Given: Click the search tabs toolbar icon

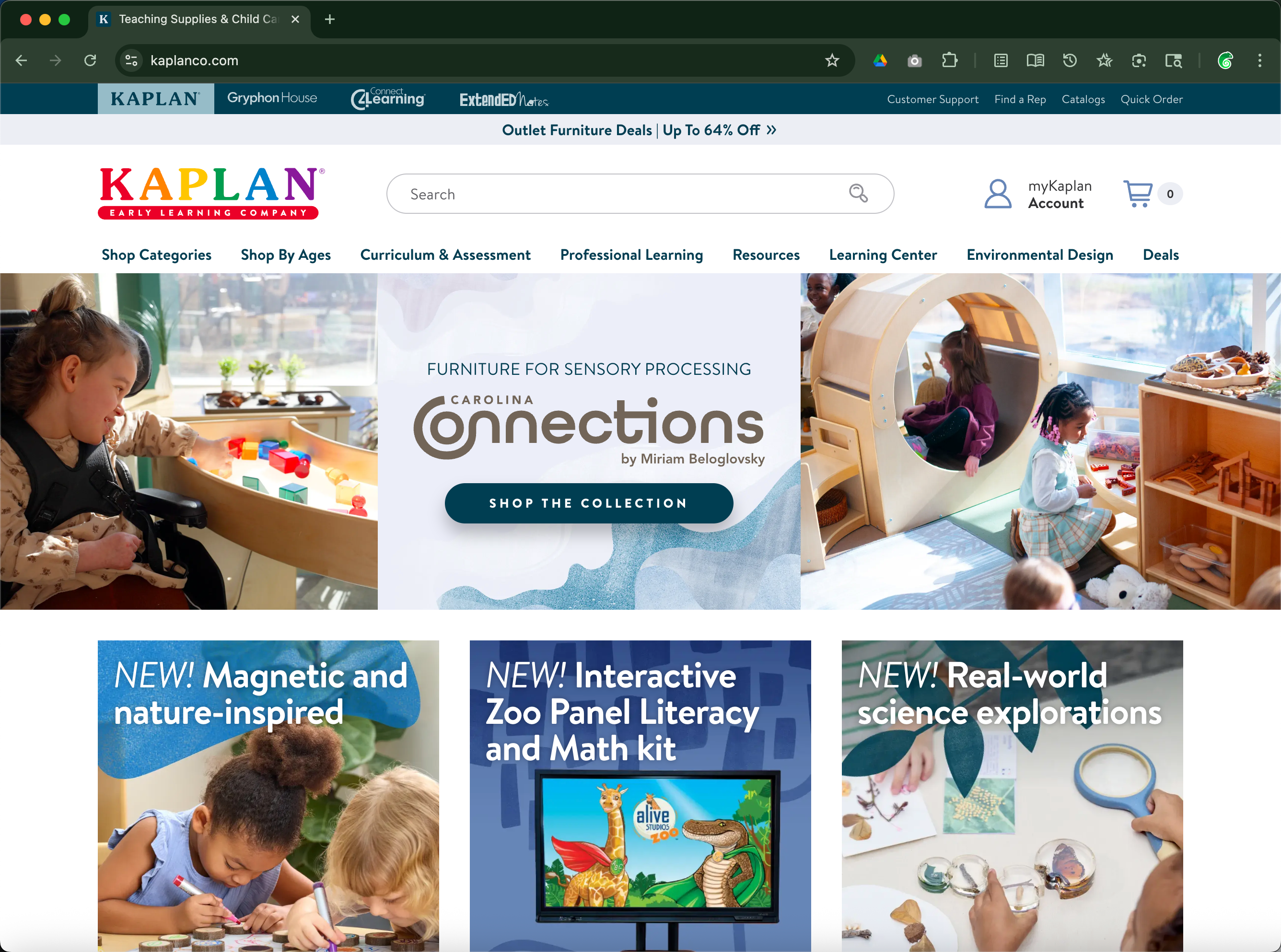Looking at the screenshot, I should click(1173, 60).
